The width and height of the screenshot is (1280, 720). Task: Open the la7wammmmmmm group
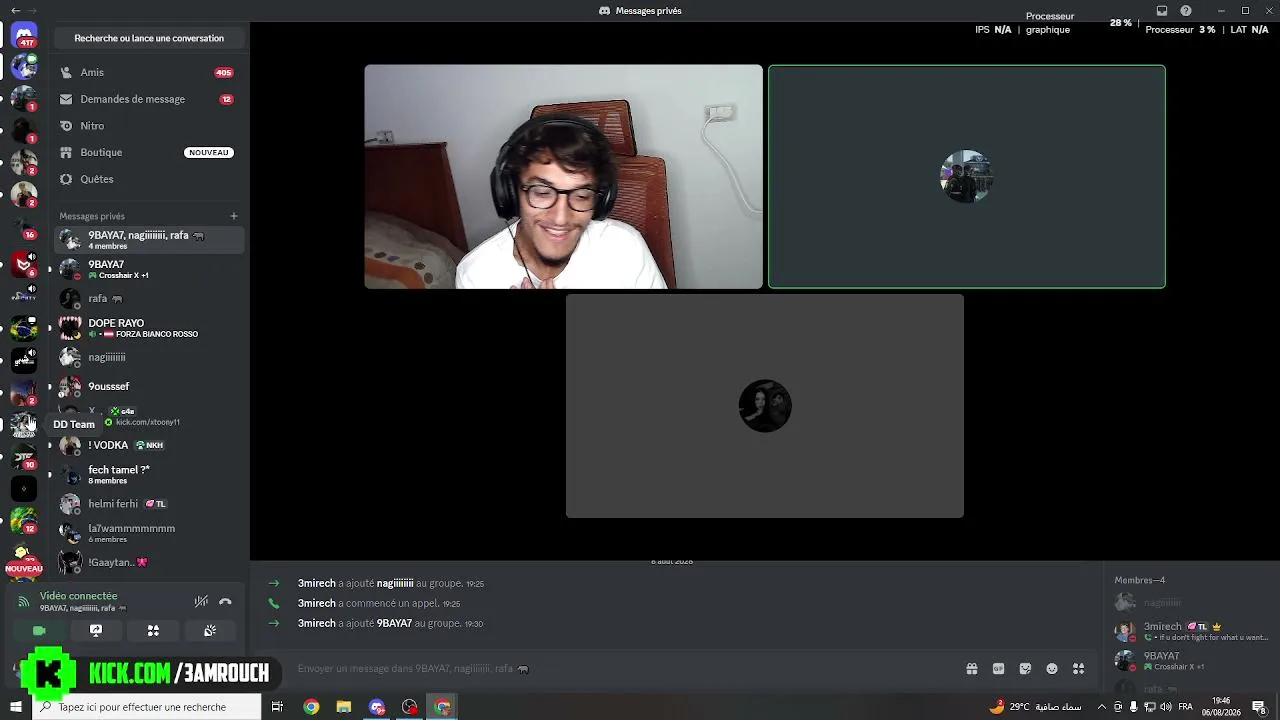pyautogui.click(x=149, y=533)
